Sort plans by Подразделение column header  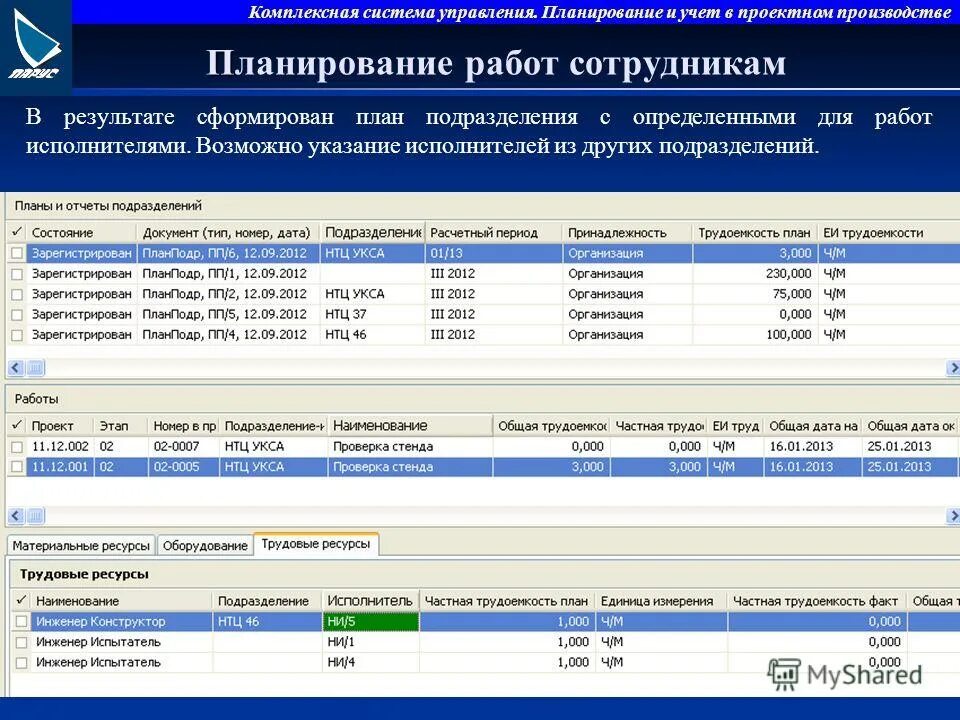(x=372, y=233)
